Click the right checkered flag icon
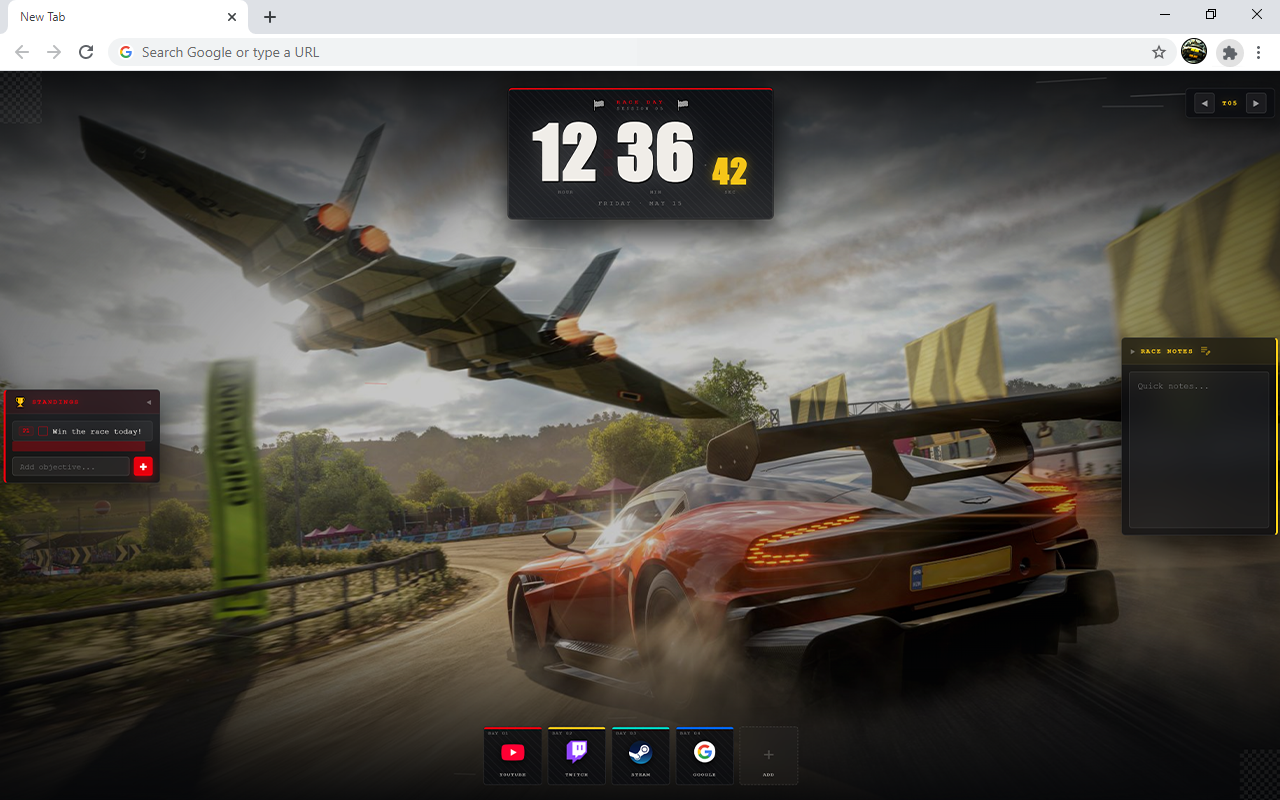Viewport: 1280px width, 800px height. [683, 103]
